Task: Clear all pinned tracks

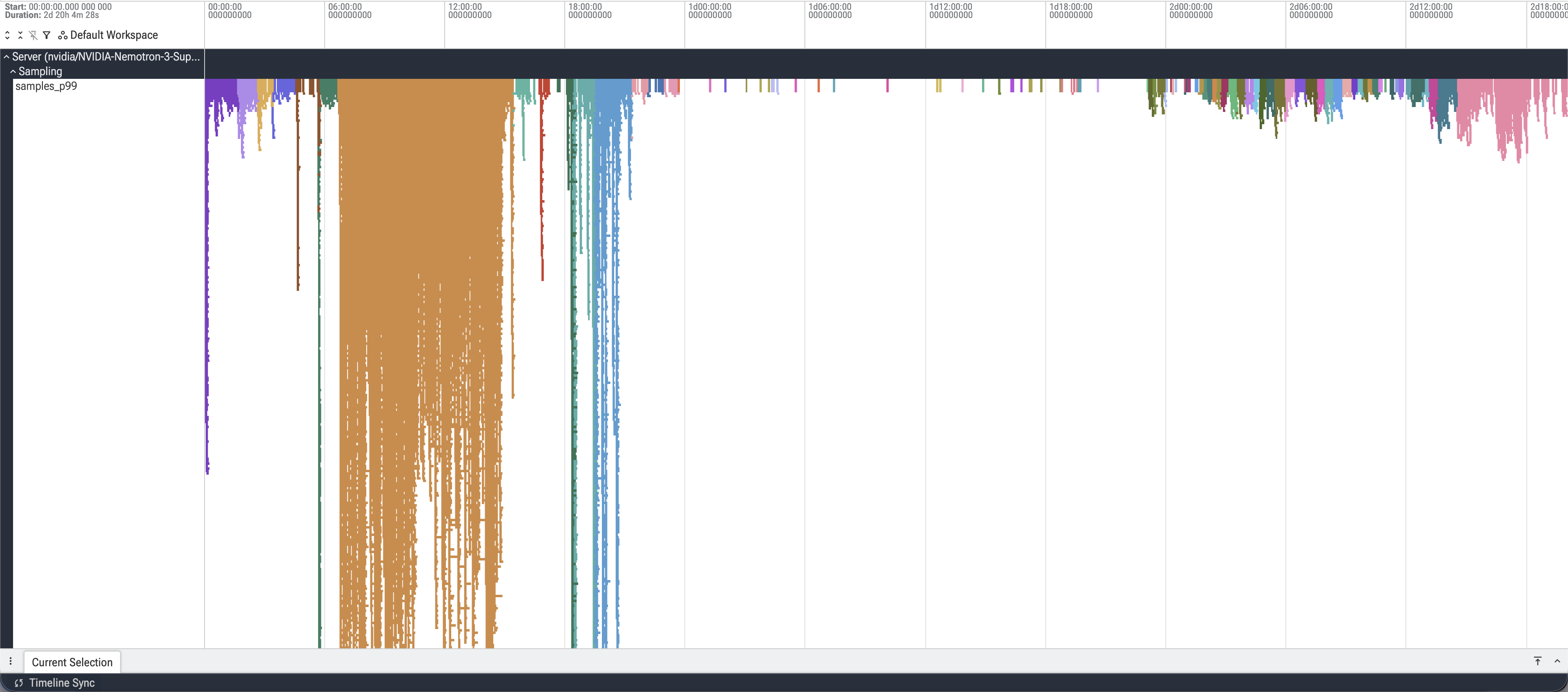Action: click(33, 35)
